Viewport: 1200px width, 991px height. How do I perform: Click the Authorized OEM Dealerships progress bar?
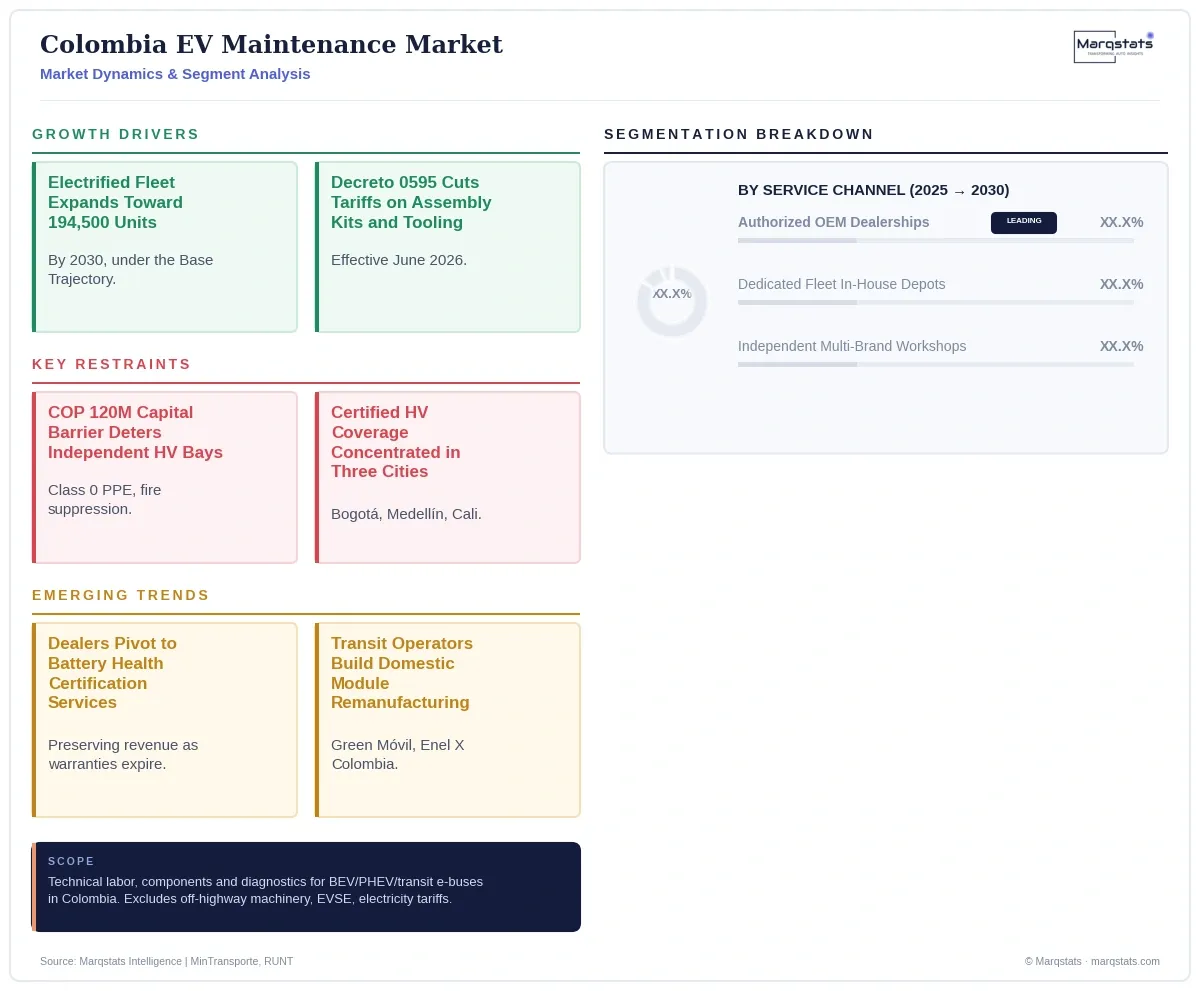(936, 241)
